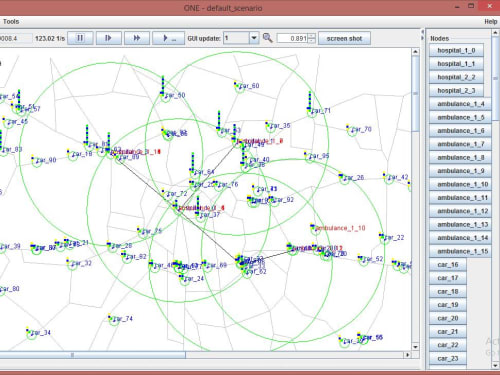This screenshot has width=500, height=375.
Task: Choose the ambulance_1_10 node button
Action: (460, 184)
